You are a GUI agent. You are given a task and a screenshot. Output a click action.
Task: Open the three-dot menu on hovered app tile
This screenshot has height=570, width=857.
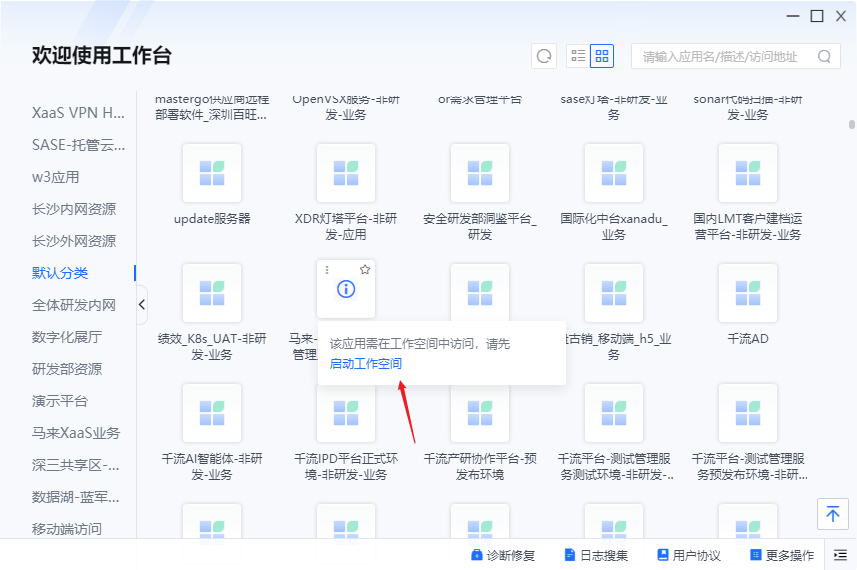click(x=327, y=270)
